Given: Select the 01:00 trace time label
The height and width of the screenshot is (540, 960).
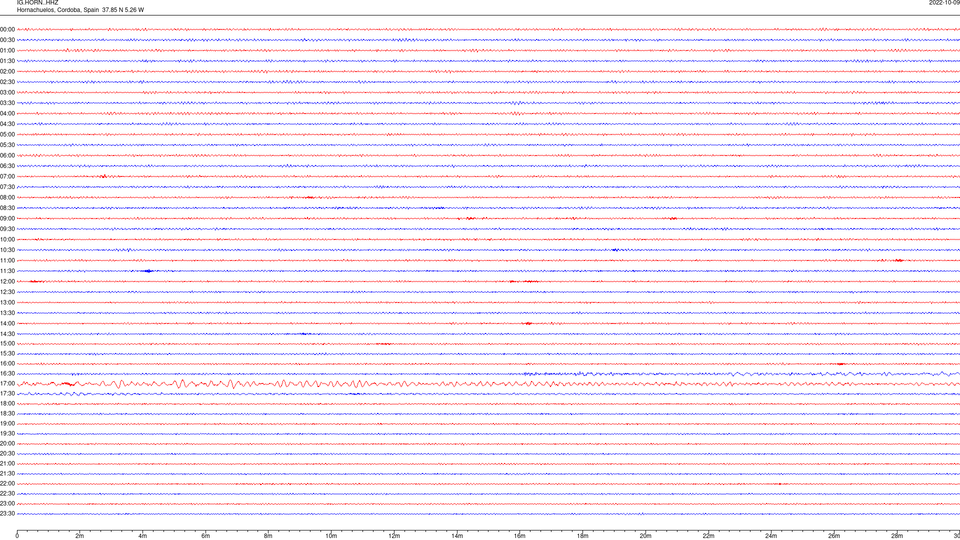Looking at the screenshot, I should (x=7, y=51).
